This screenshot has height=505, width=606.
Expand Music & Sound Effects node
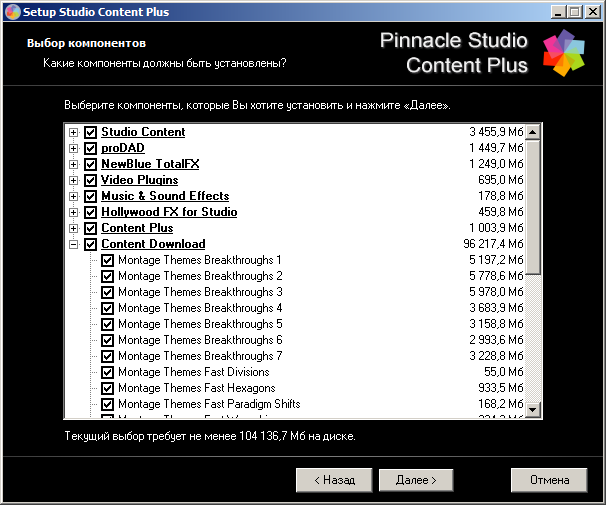73,197
